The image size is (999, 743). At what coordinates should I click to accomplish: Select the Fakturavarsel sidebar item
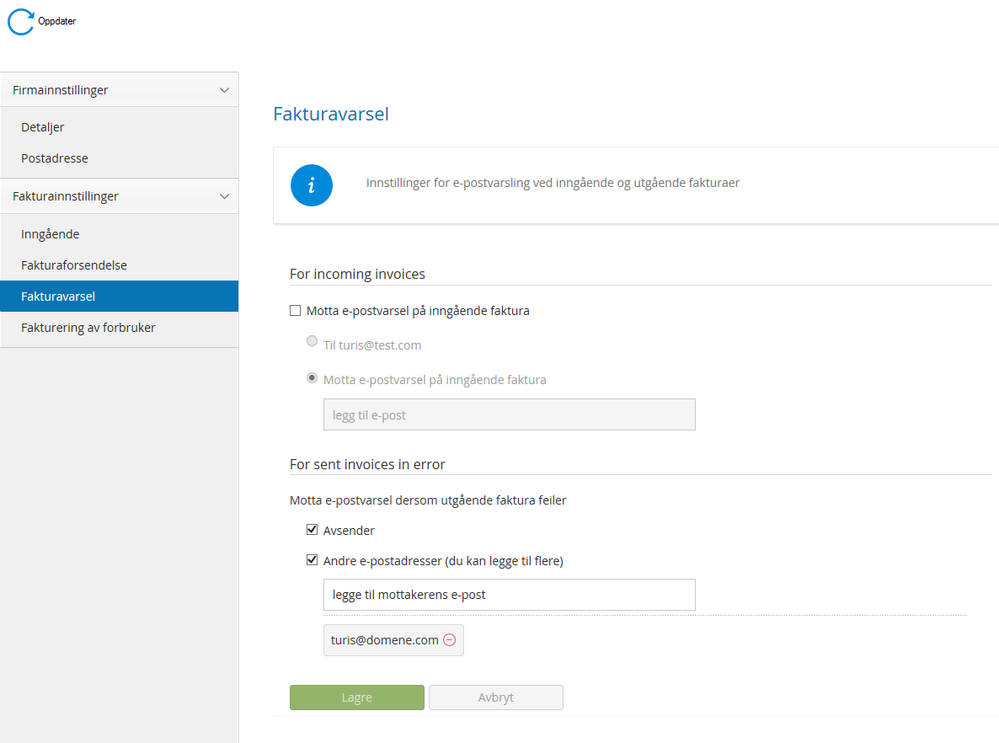coord(58,296)
